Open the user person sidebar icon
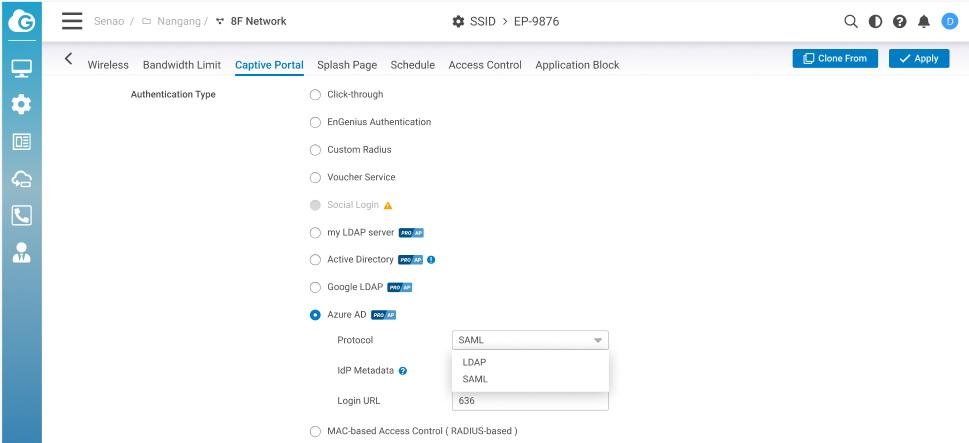Viewport: 969px width, 443px height. [x=22, y=253]
